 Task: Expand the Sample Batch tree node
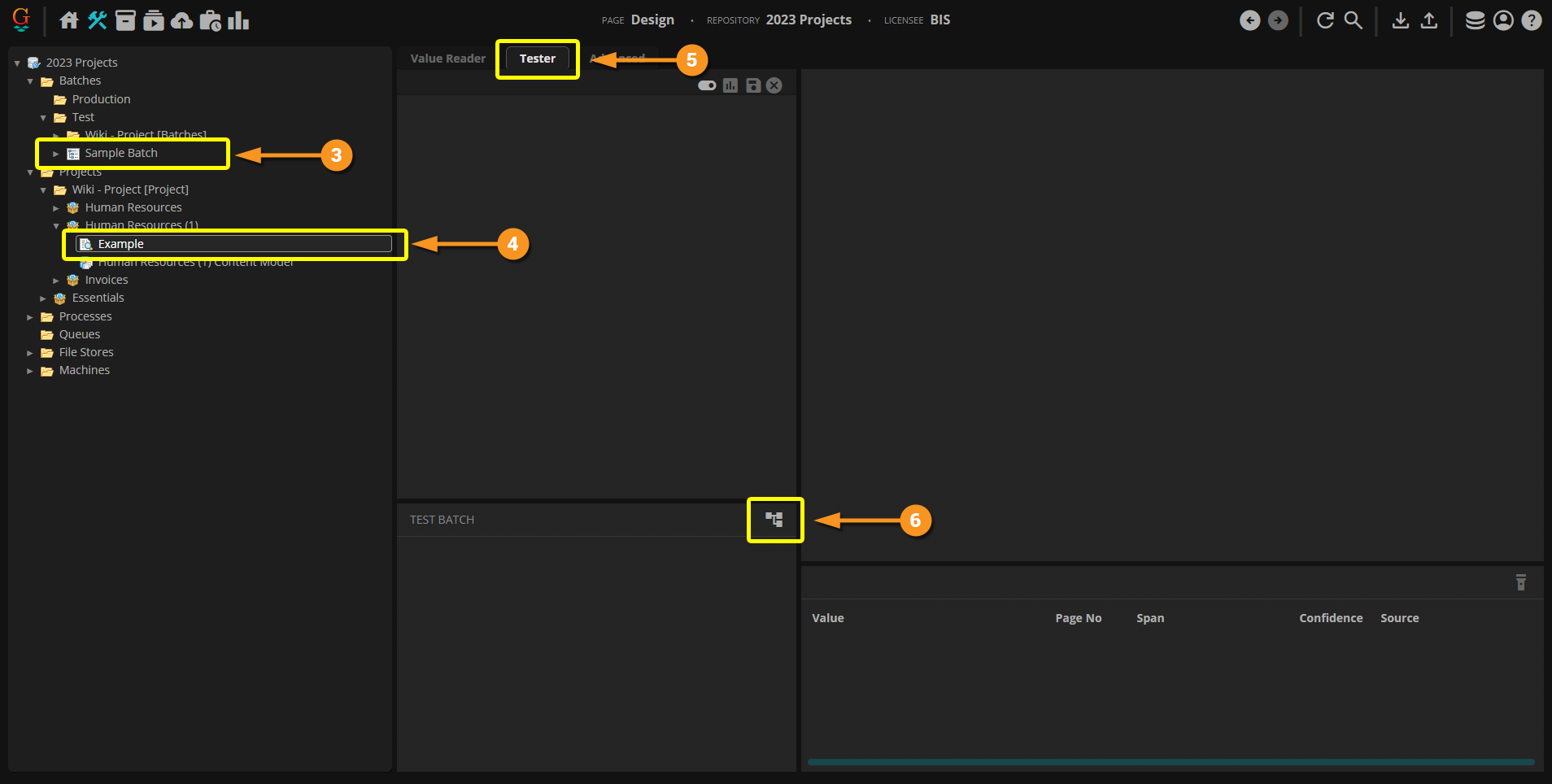pyautogui.click(x=56, y=154)
